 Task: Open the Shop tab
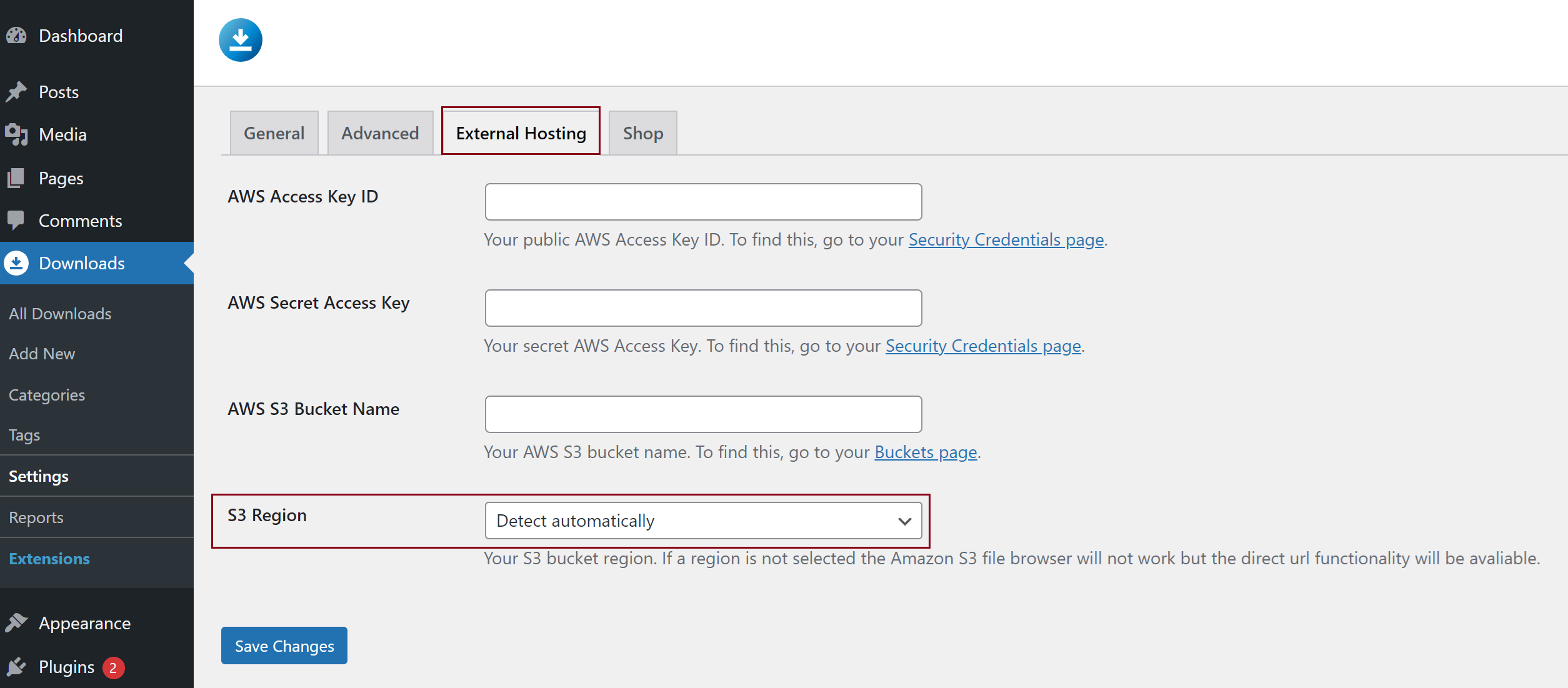pyautogui.click(x=643, y=133)
